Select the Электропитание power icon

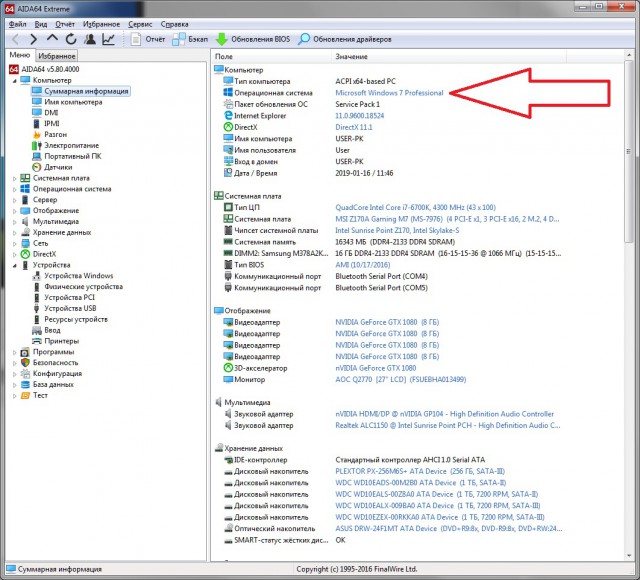37,145
